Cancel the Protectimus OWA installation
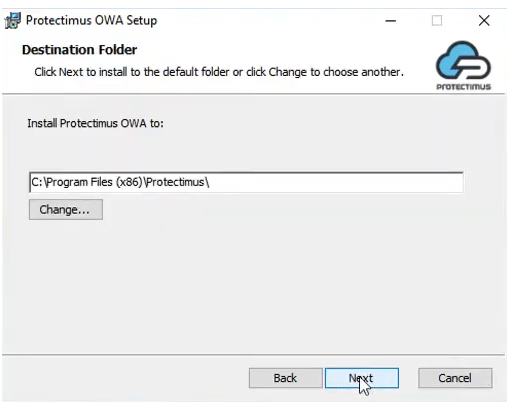510x410 pixels. point(455,378)
